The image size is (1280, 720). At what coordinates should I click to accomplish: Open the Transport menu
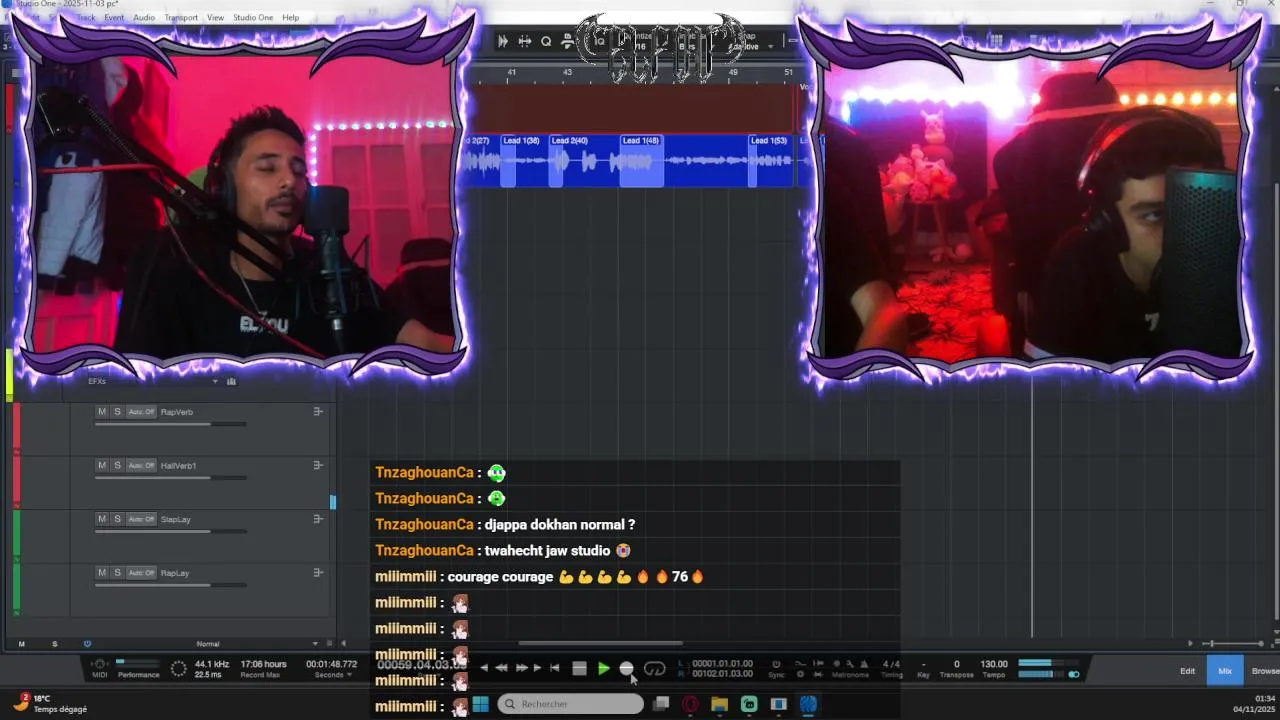coord(181,18)
